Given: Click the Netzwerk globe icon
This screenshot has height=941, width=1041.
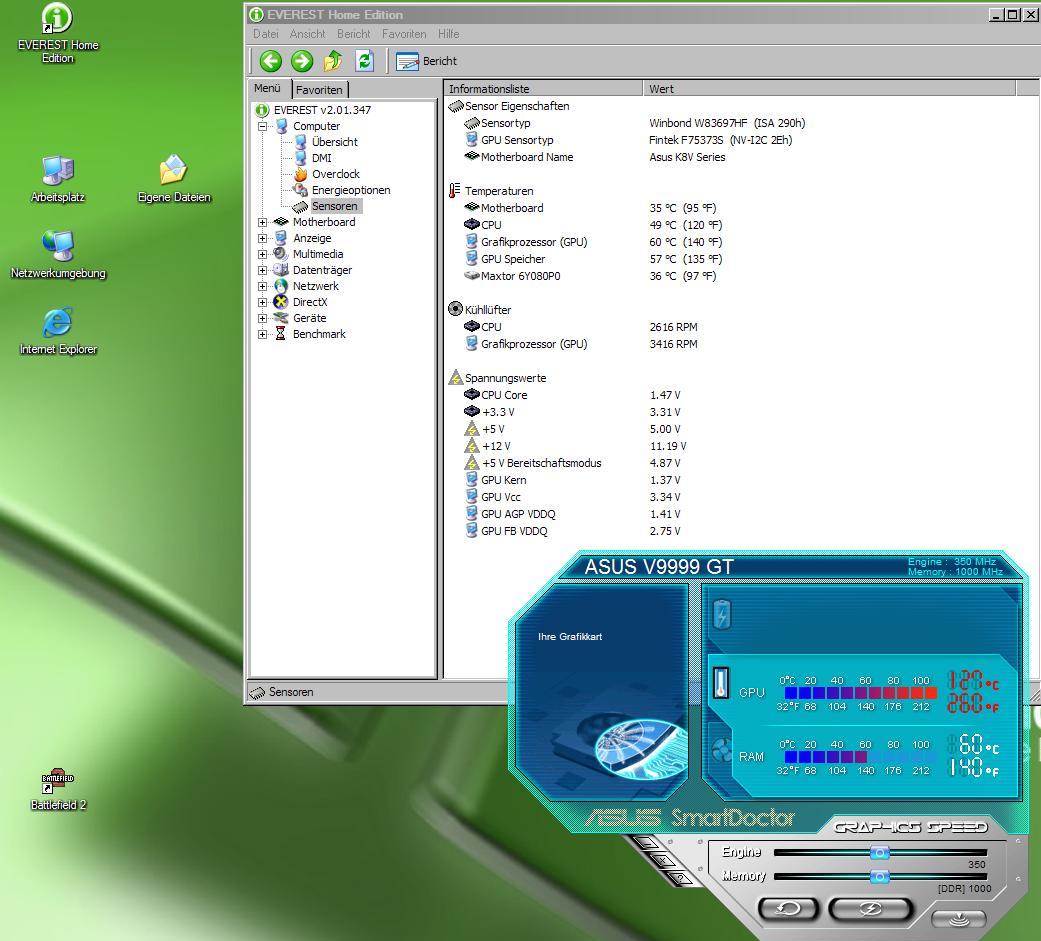Looking at the screenshot, I should point(281,286).
